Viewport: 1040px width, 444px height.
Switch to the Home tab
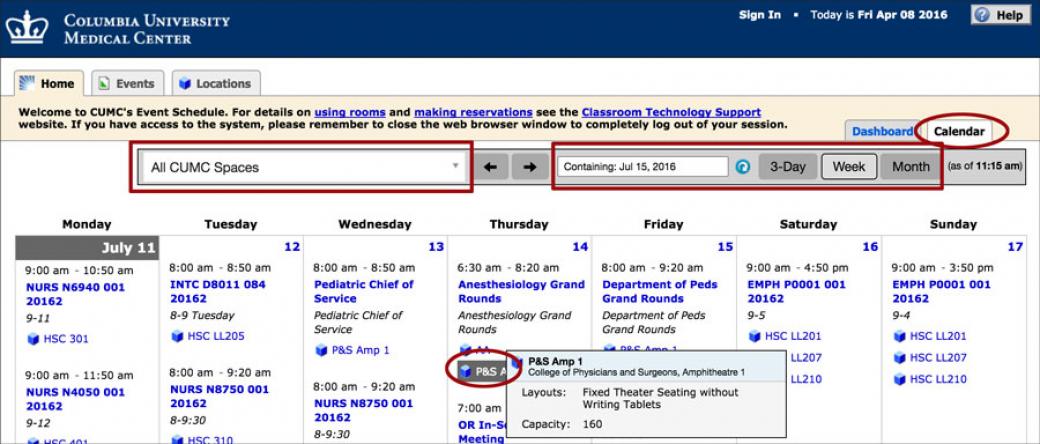(49, 84)
